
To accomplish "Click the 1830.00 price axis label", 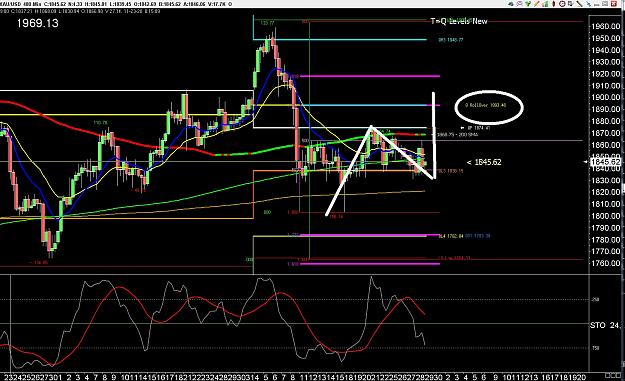I will point(605,181).
